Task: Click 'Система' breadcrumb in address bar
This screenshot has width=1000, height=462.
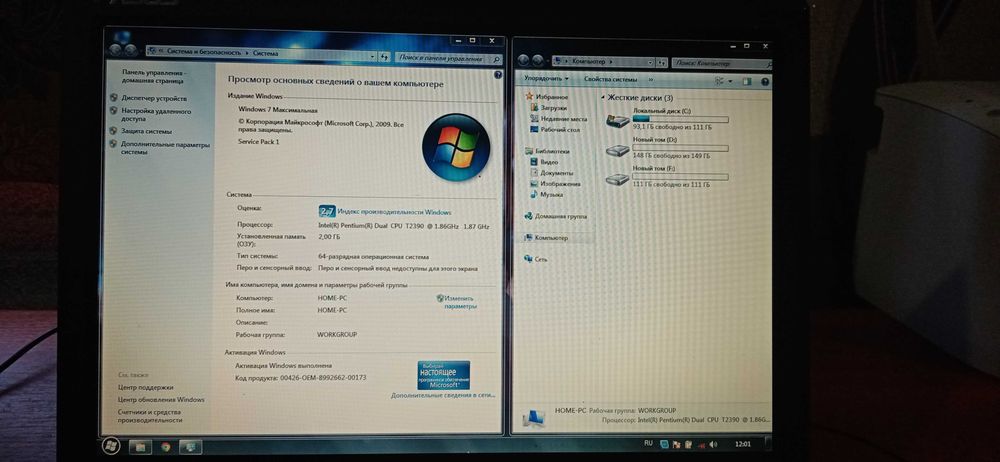Action: [x=265, y=54]
